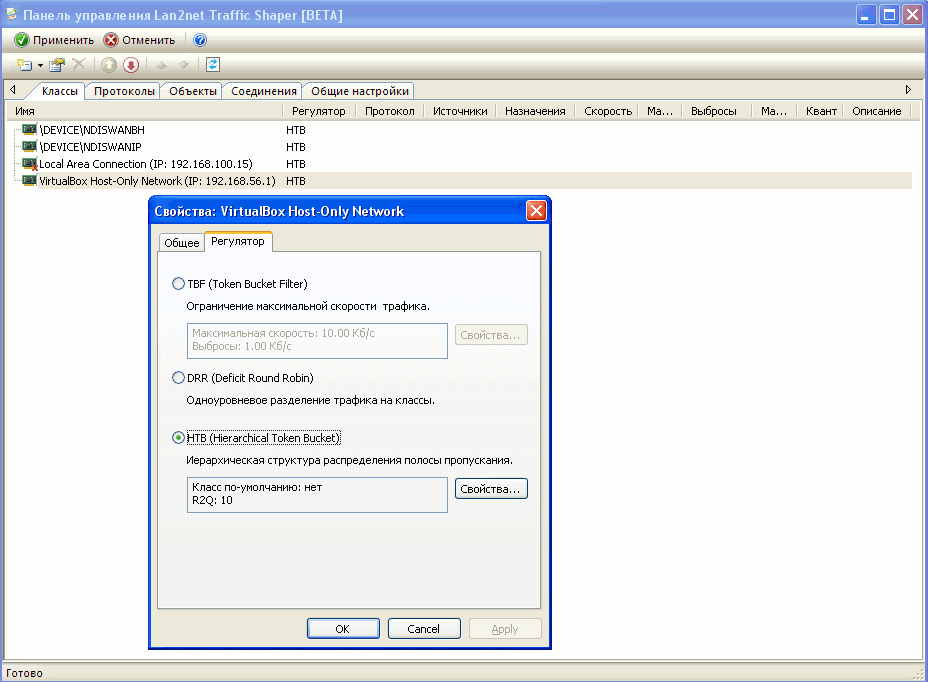The height and width of the screenshot is (682, 928).
Task: Click the Отменить (Cancel) toolbar button
Action: 139,40
